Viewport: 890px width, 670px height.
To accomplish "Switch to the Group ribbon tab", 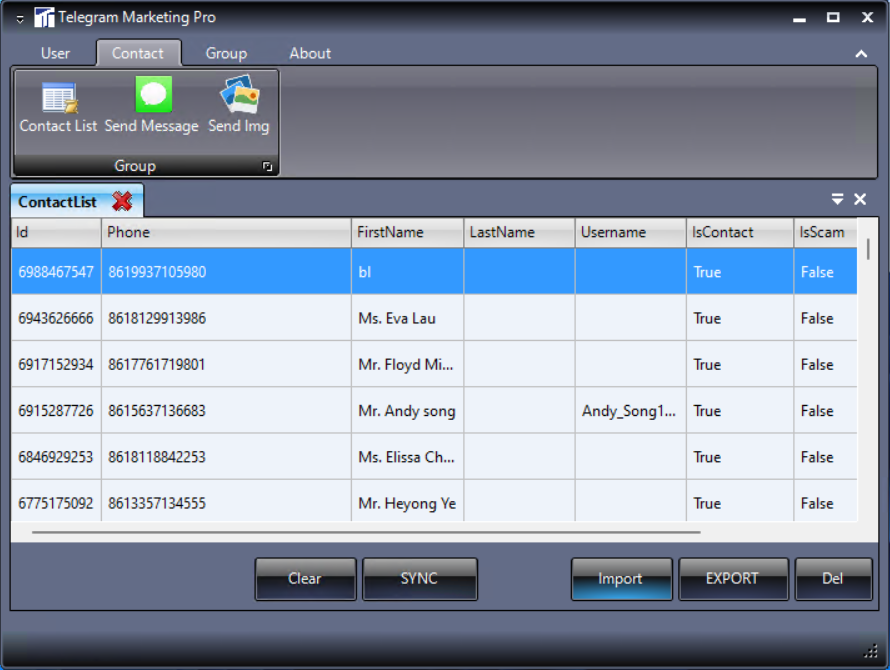I will click(x=226, y=54).
